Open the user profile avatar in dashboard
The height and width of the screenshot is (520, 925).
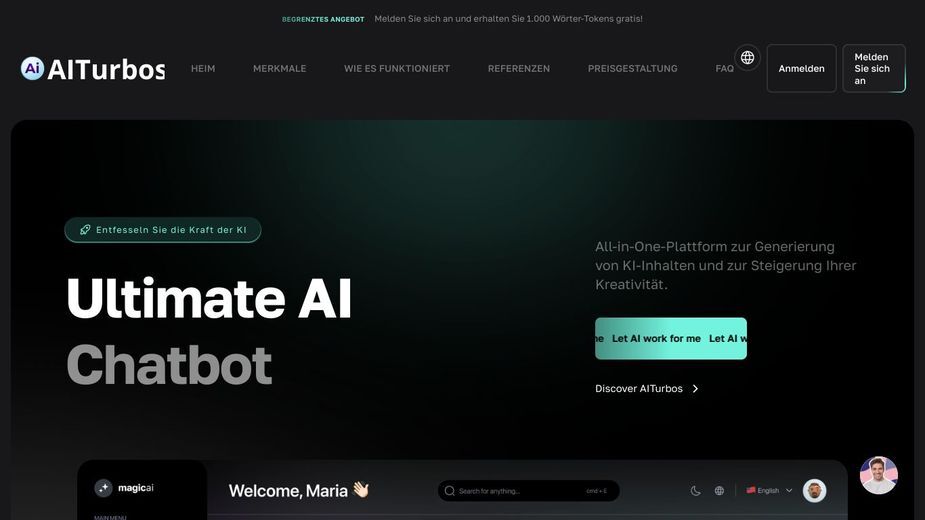click(x=814, y=490)
